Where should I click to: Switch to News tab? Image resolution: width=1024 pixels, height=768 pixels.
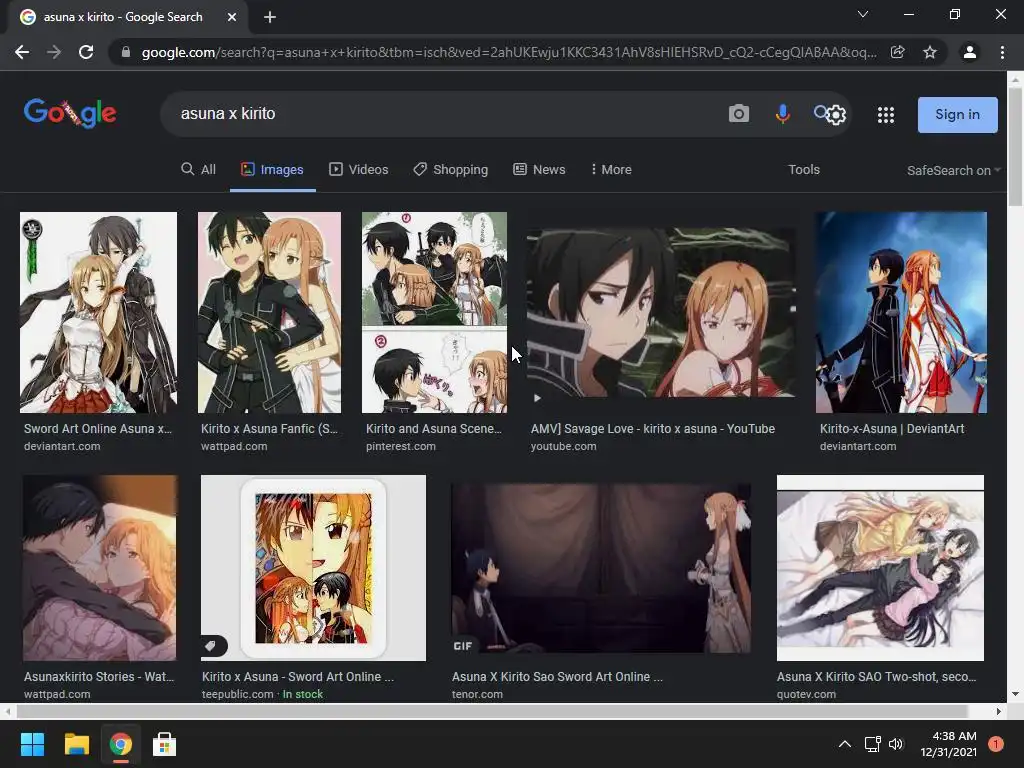coord(539,170)
